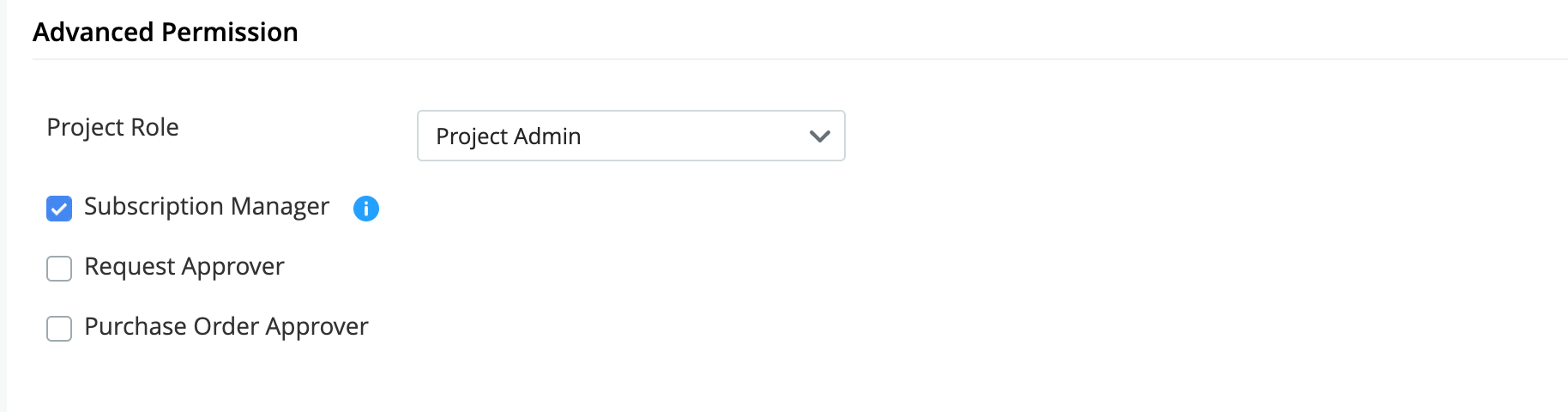Click the empty area inside the Project Role select box
Screen dimensions: 1568x412
[695, 136]
